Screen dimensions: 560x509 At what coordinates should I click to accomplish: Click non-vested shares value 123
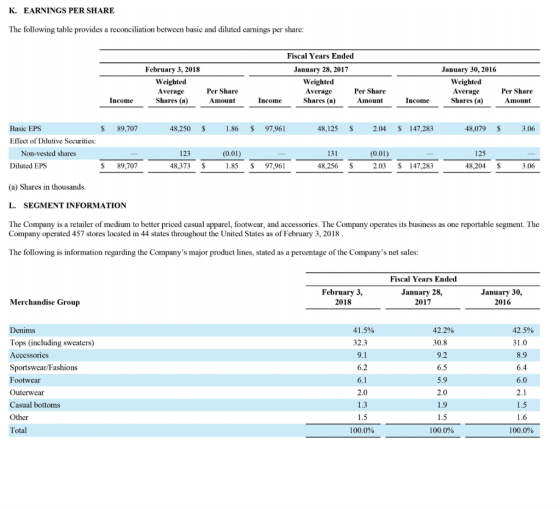click(185, 154)
